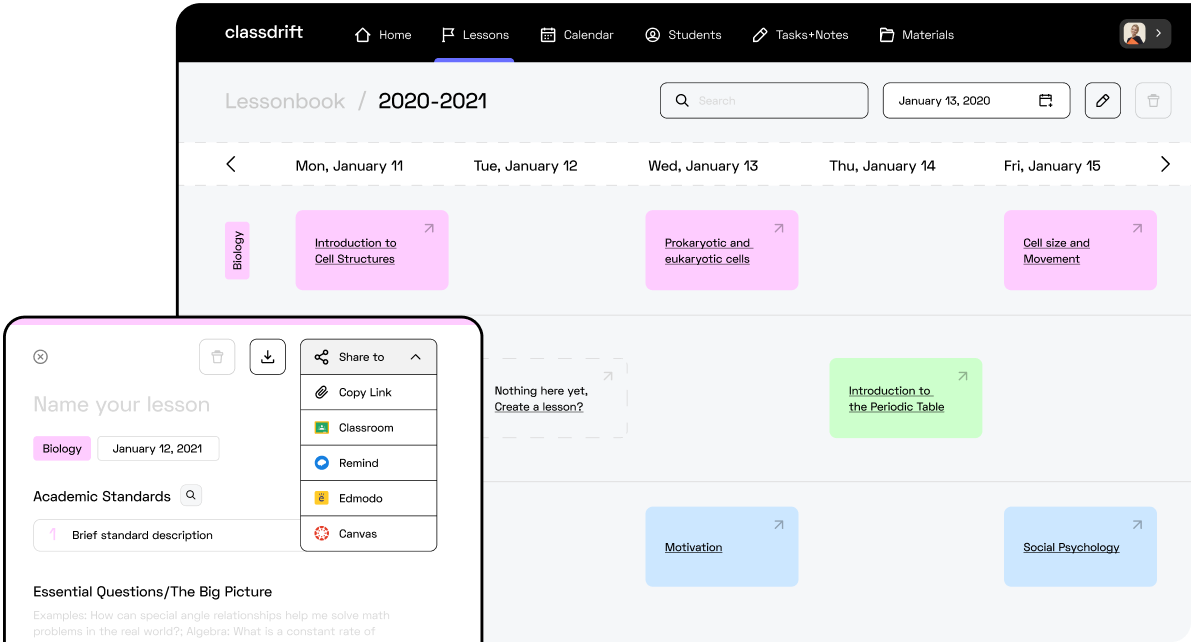This screenshot has height=642, width=1191.
Task: Click the delete icon in lesson panel
Action: [217, 357]
